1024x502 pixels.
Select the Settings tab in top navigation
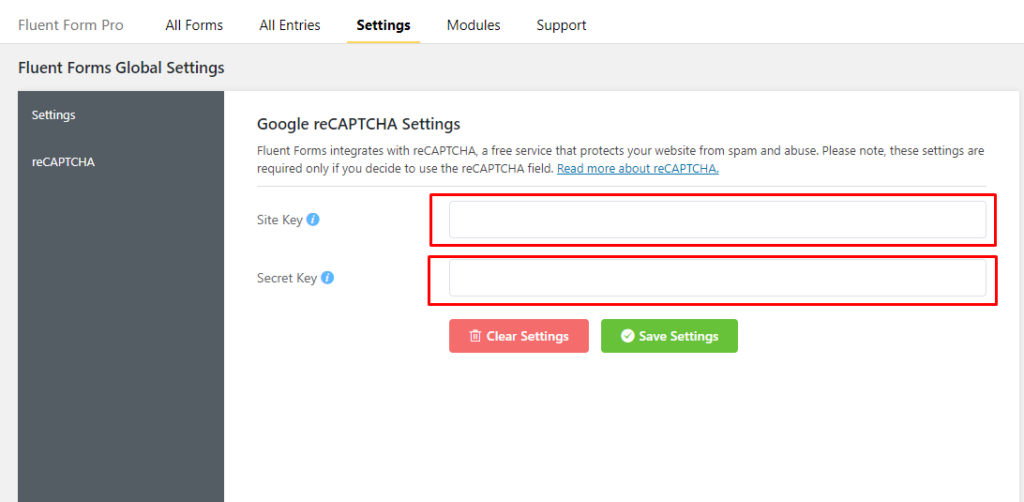coord(383,25)
